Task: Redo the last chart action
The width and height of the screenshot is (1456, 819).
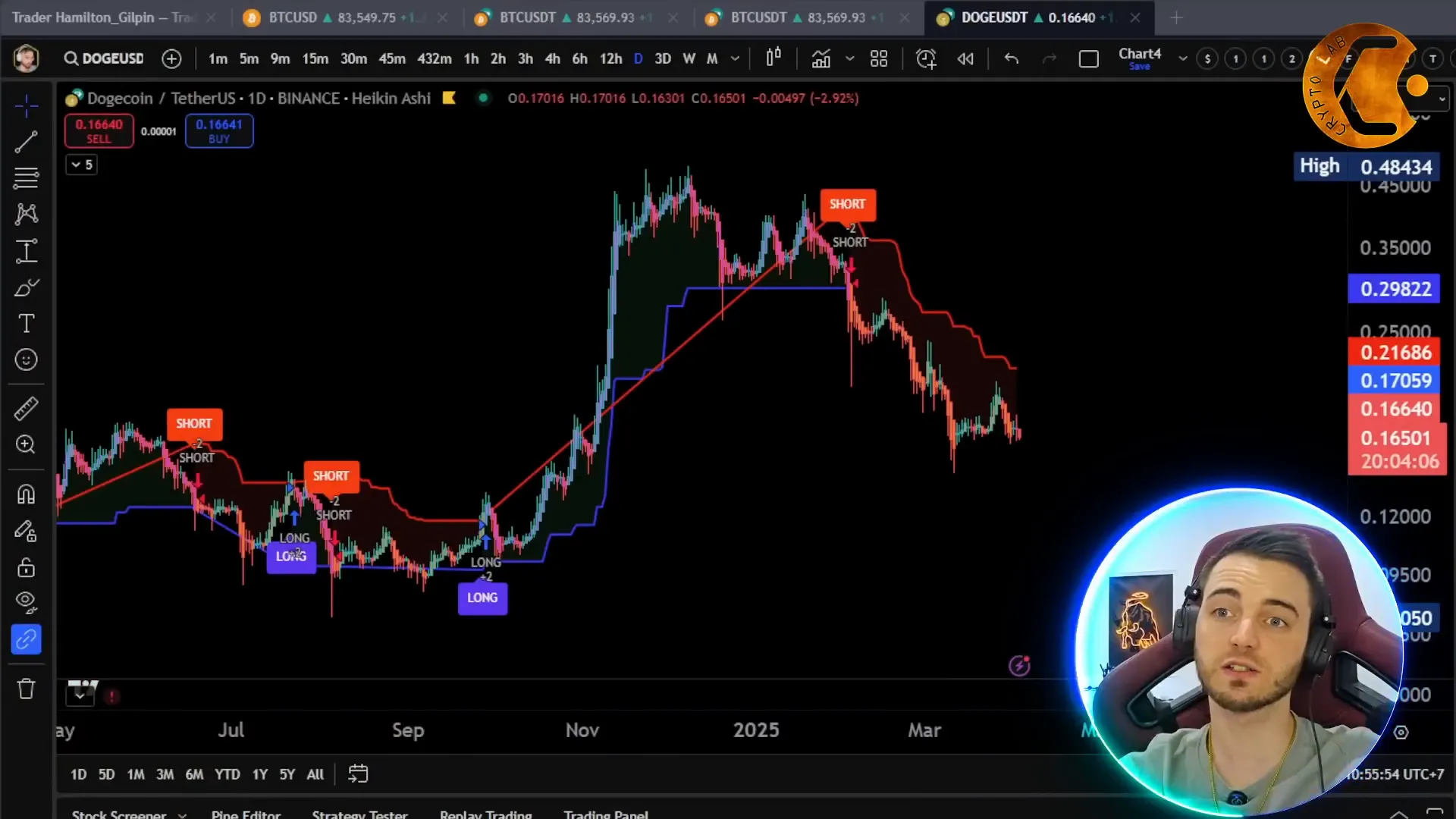Action: coord(1050,58)
